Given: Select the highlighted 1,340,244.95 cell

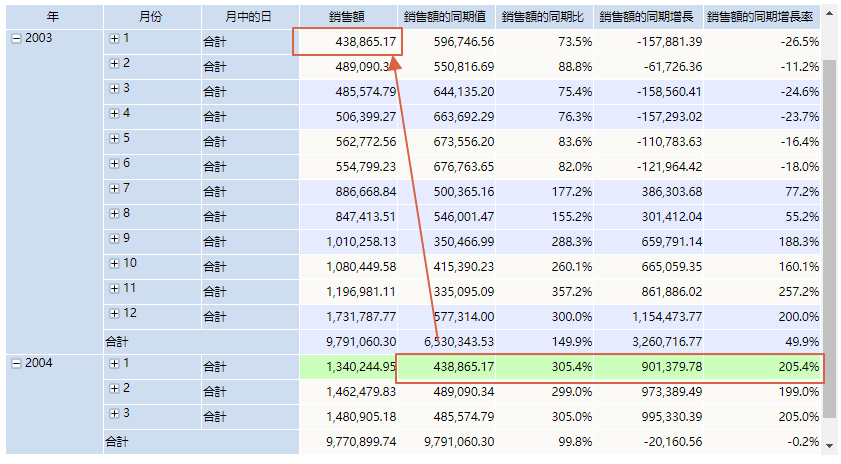Looking at the screenshot, I should pos(347,367).
